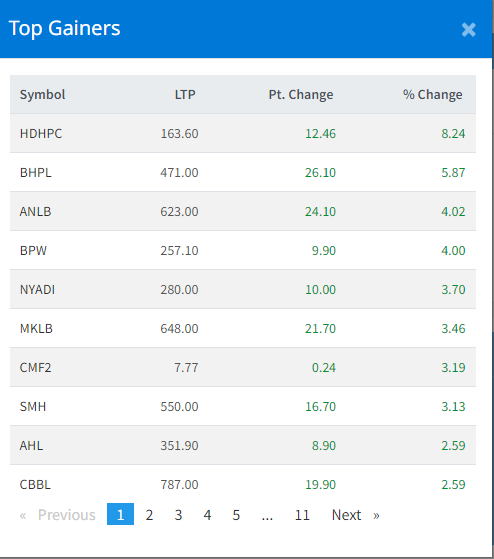Go to pagination page 2

(x=149, y=514)
